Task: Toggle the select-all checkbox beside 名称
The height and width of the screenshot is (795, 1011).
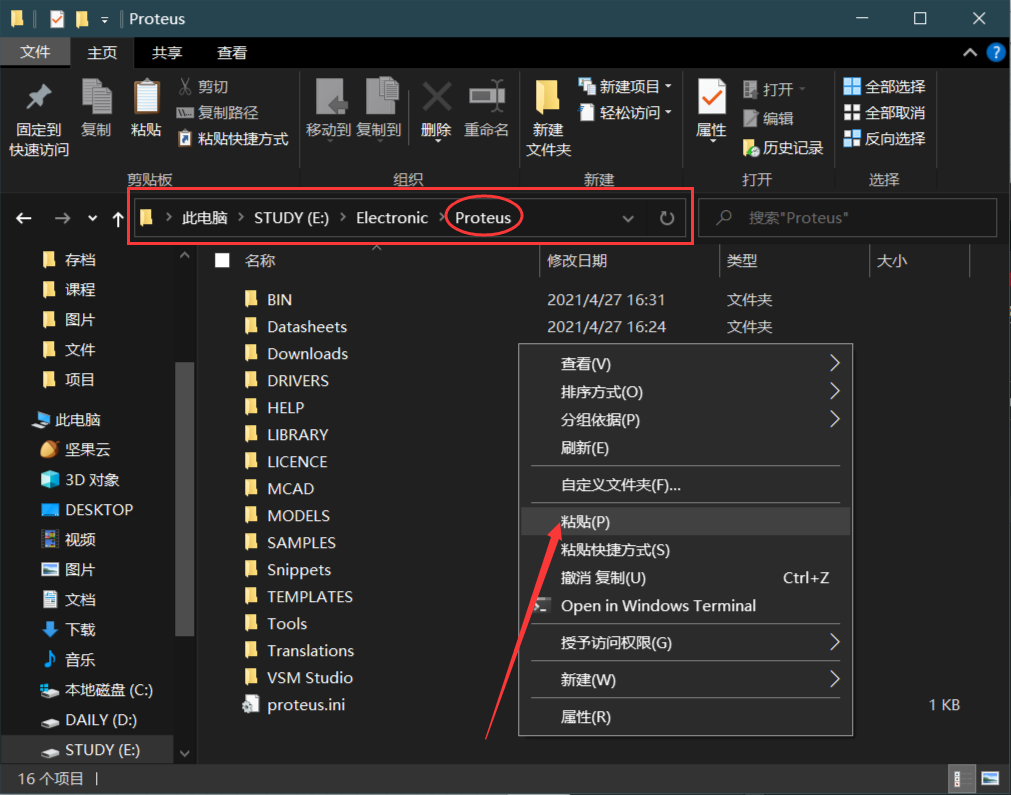Action: pos(222,260)
